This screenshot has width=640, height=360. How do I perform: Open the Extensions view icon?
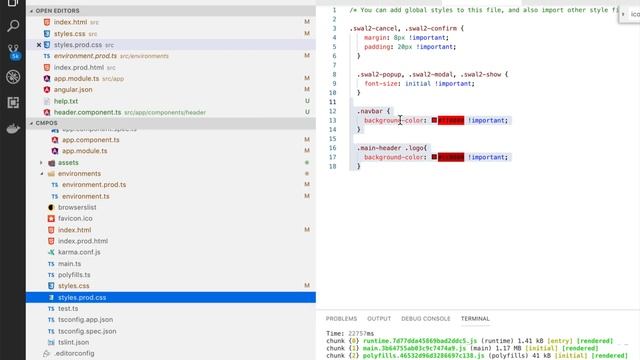pos(13,102)
